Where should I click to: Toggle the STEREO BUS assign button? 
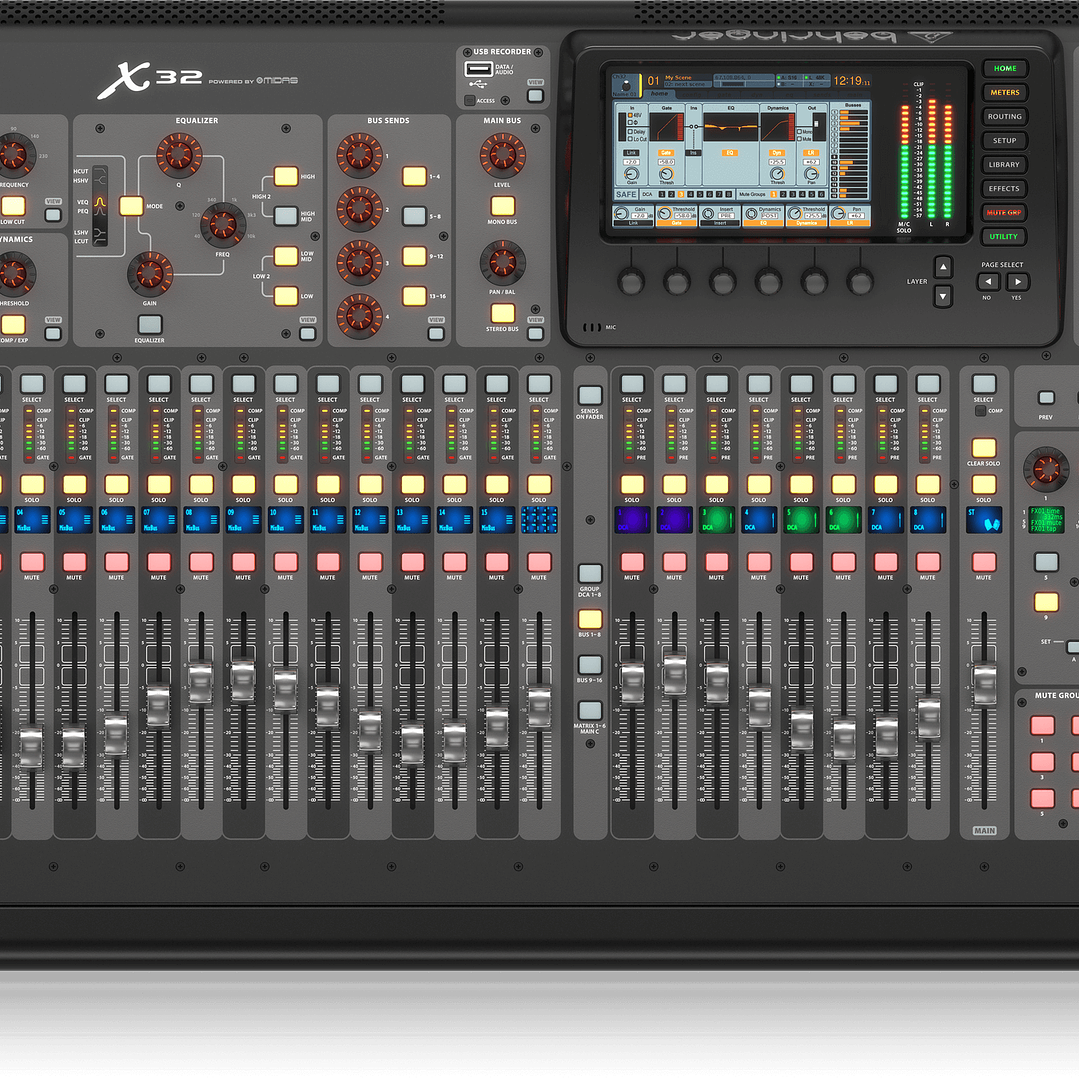tap(502, 313)
